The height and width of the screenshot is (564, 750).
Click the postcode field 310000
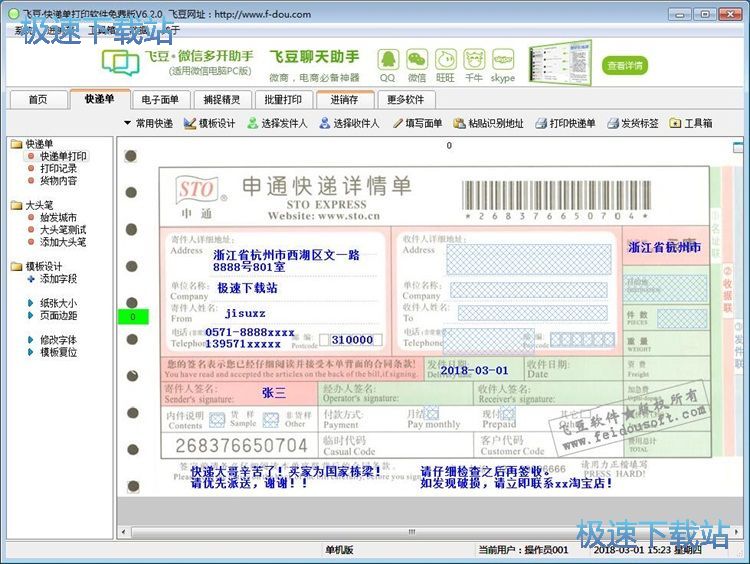tap(352, 340)
